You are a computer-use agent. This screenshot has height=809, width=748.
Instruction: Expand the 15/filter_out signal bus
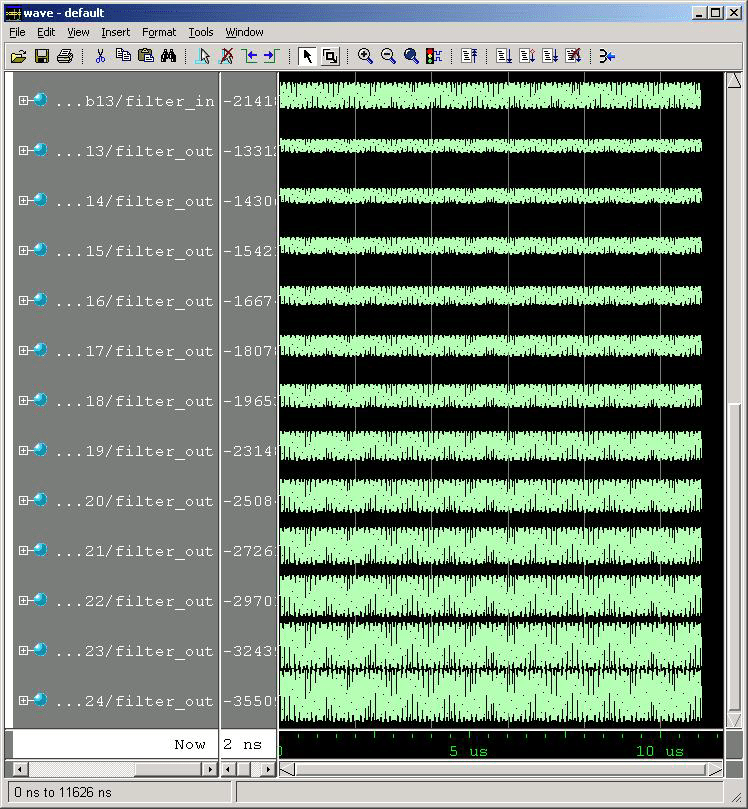coord(23,250)
